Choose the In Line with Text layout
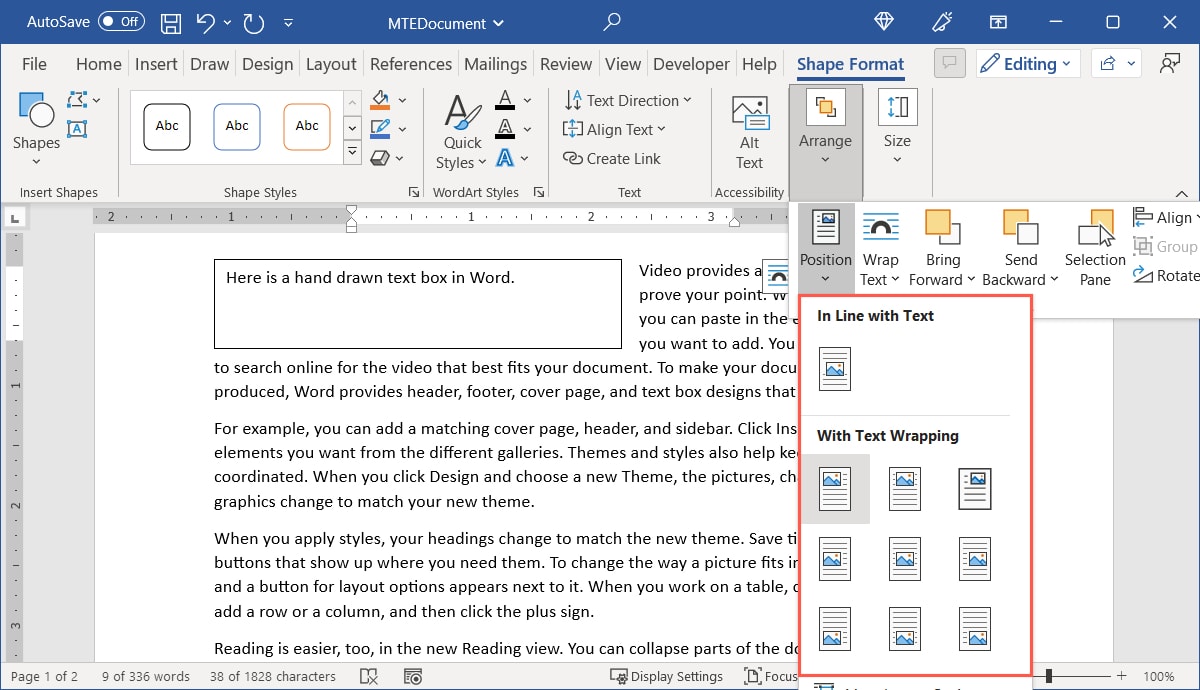 pyautogui.click(x=834, y=368)
